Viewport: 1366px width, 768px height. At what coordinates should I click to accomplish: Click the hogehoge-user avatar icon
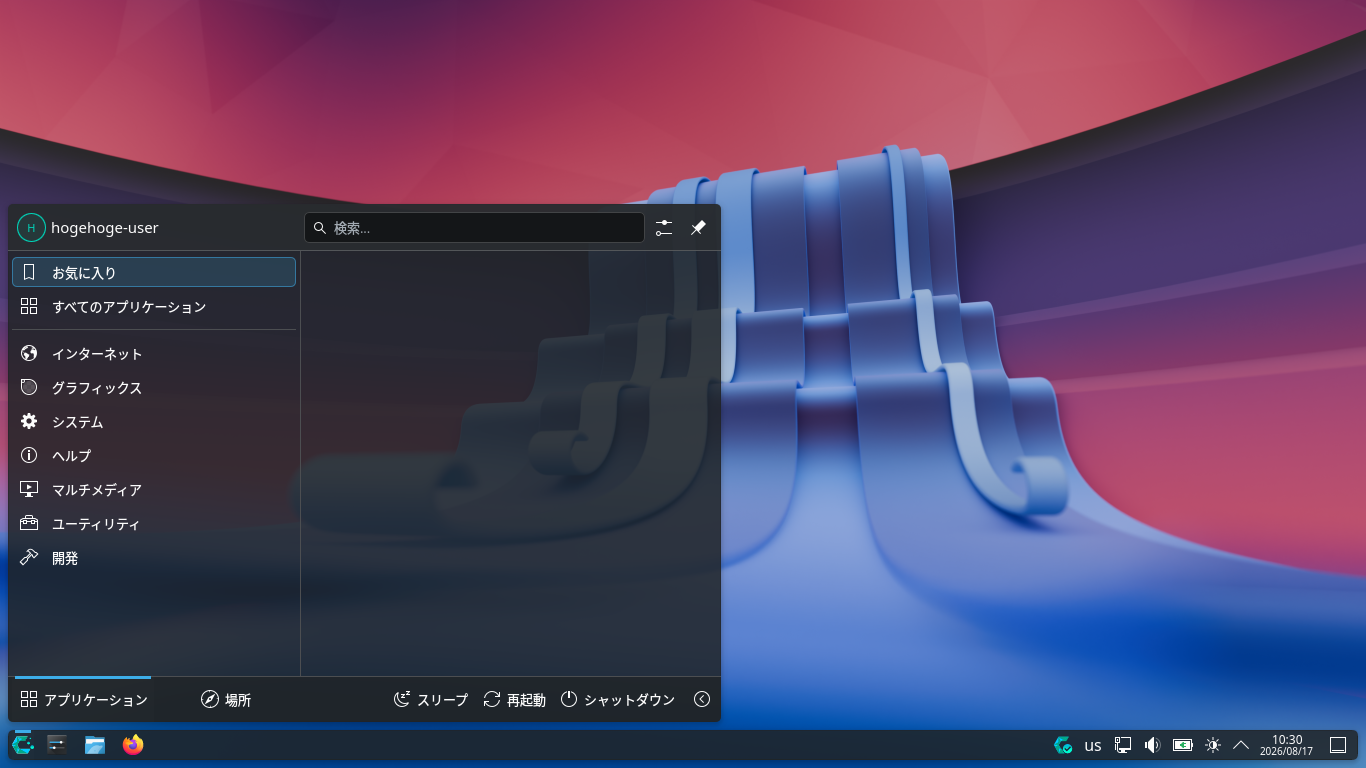click(31, 228)
